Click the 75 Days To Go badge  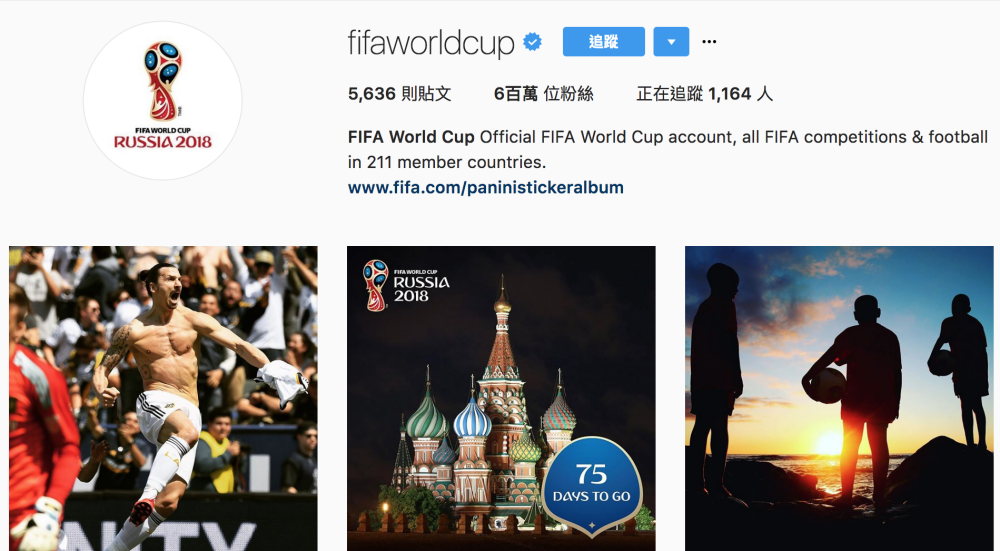tap(591, 485)
